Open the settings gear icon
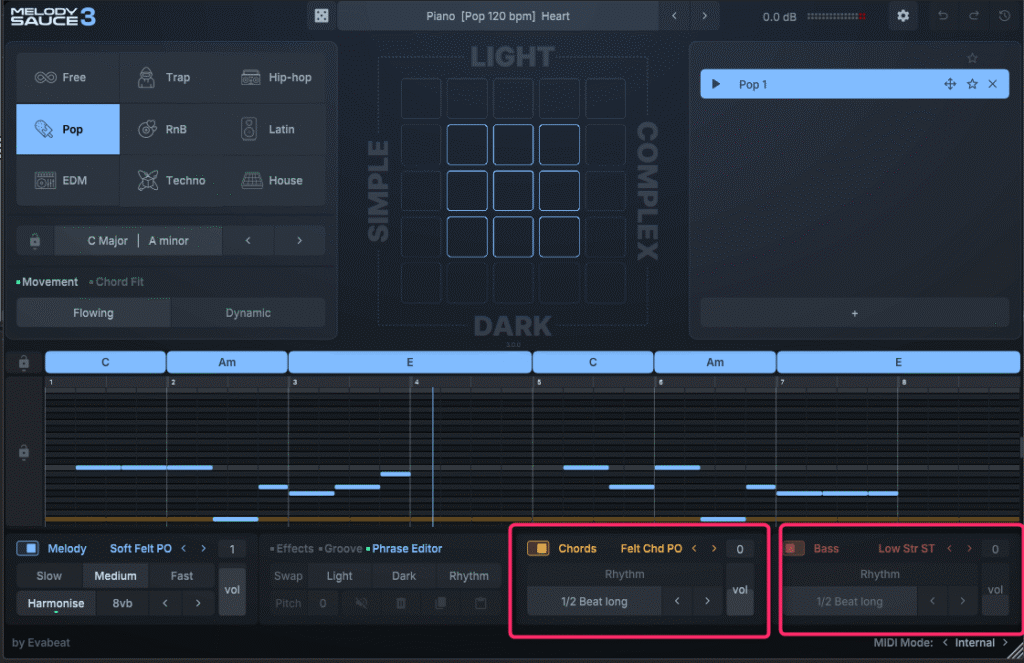Image resolution: width=1024 pixels, height=663 pixels. click(903, 16)
